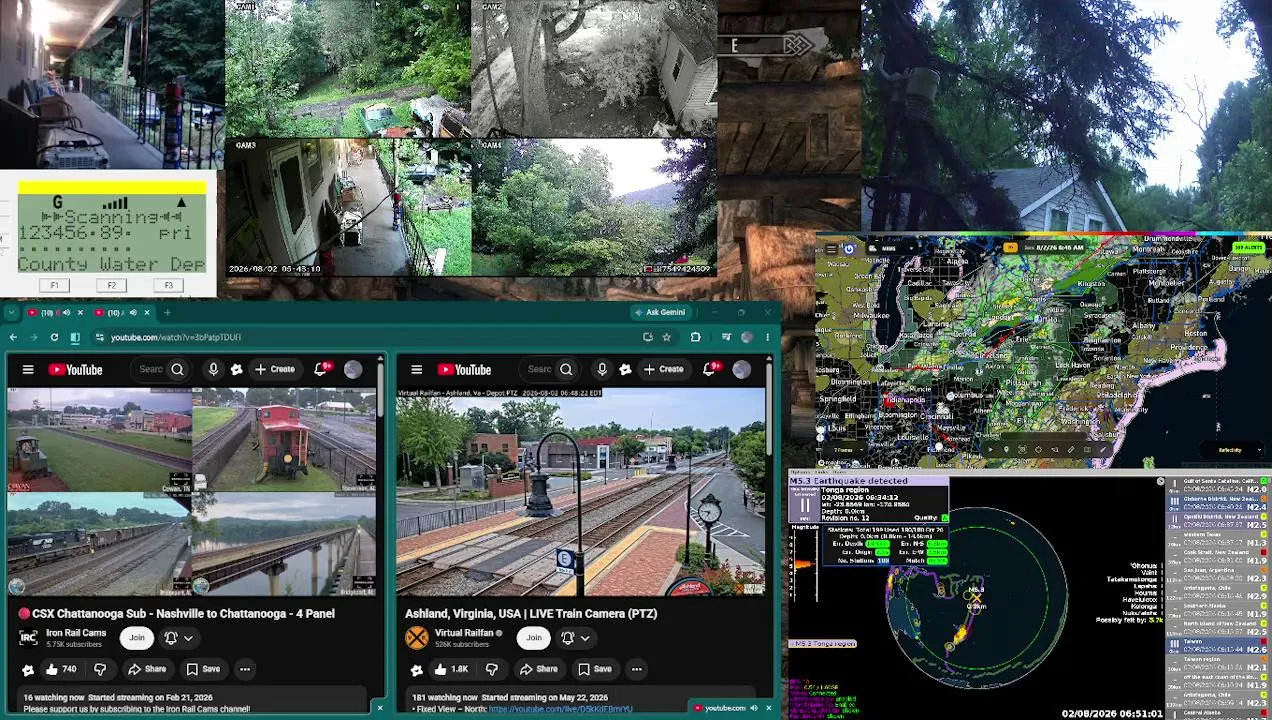Open Chrome extensions puzzle icon
Screen dimensions: 1272x720
[695, 337]
